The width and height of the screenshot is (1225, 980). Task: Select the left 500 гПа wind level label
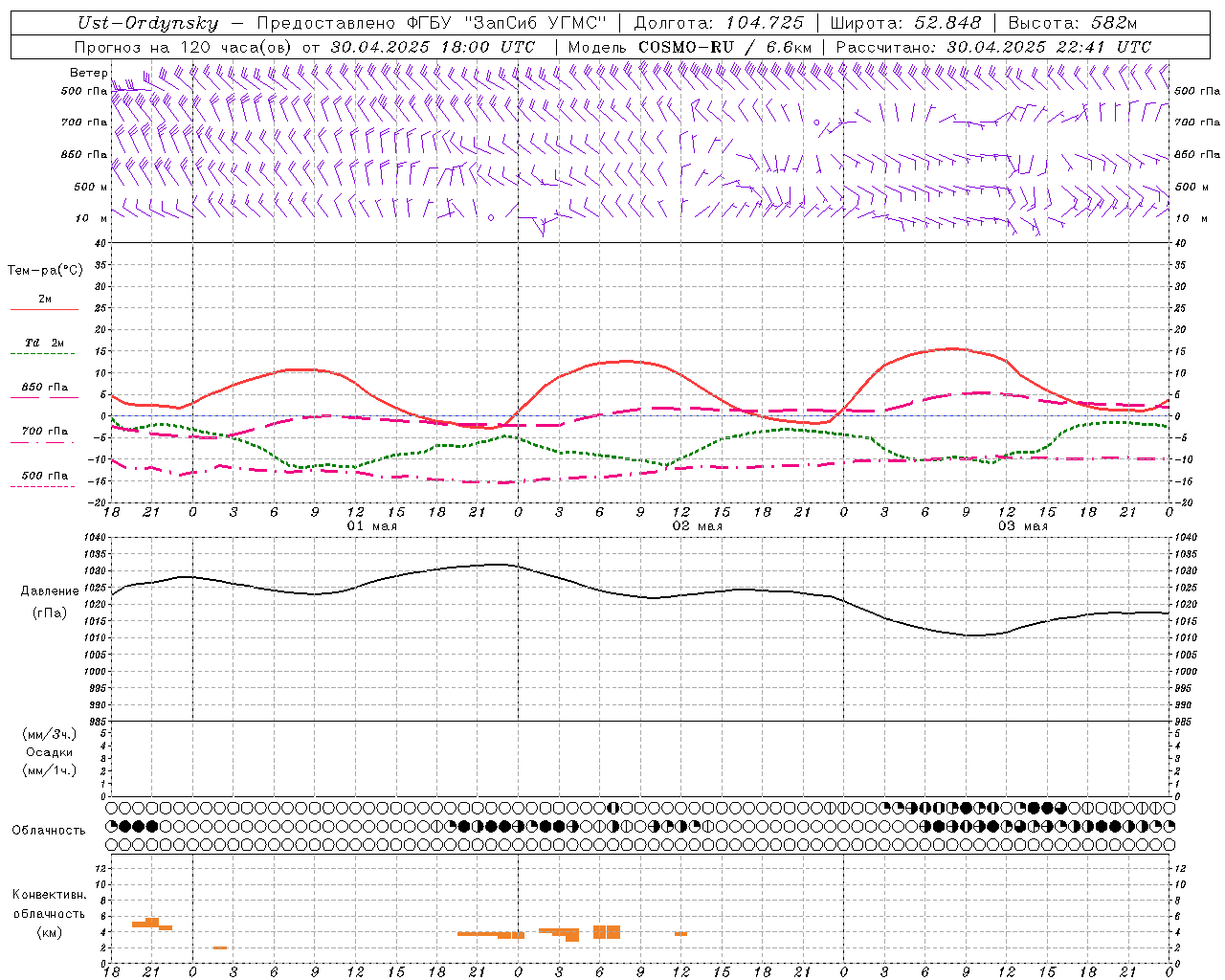coord(84,91)
